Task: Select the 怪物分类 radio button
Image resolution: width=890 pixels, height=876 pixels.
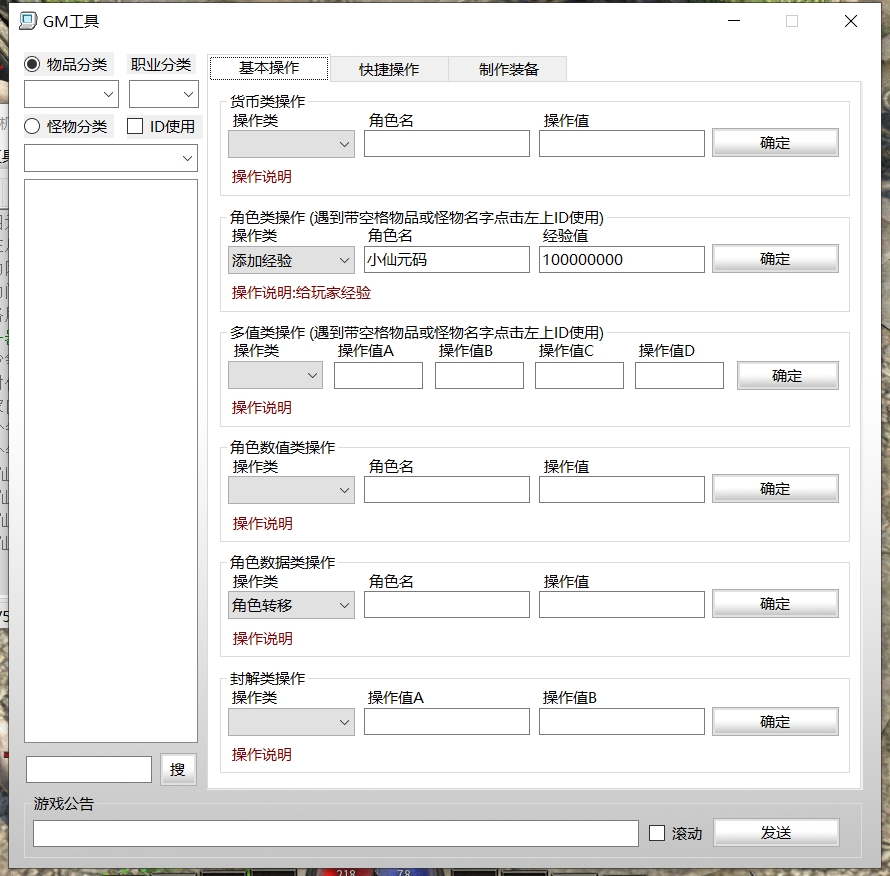Action: click(32, 126)
